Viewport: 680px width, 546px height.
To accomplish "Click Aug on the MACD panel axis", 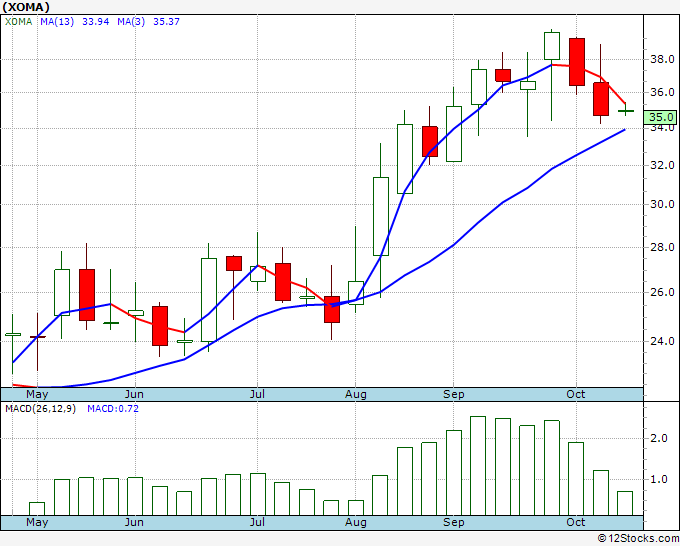I will coord(356,523).
